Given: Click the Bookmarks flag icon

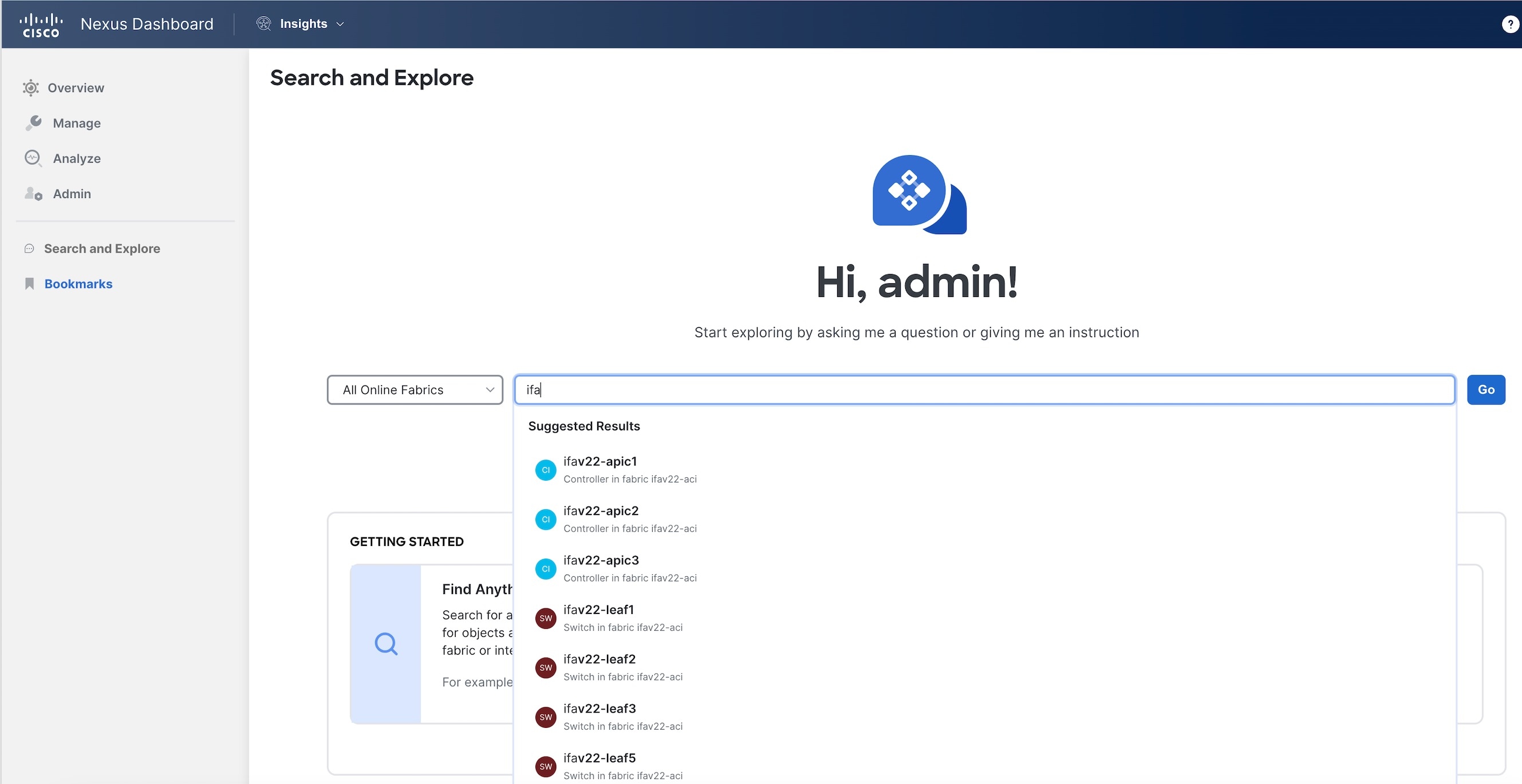Looking at the screenshot, I should click(30, 284).
